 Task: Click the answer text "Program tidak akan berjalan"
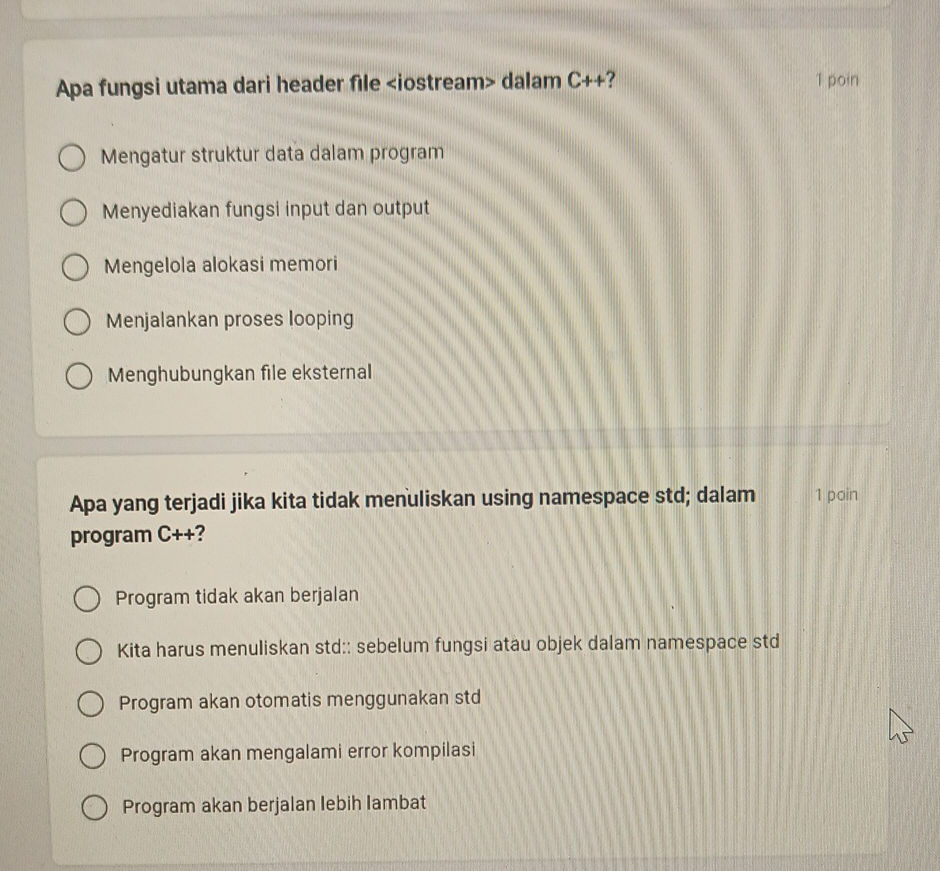point(237,596)
